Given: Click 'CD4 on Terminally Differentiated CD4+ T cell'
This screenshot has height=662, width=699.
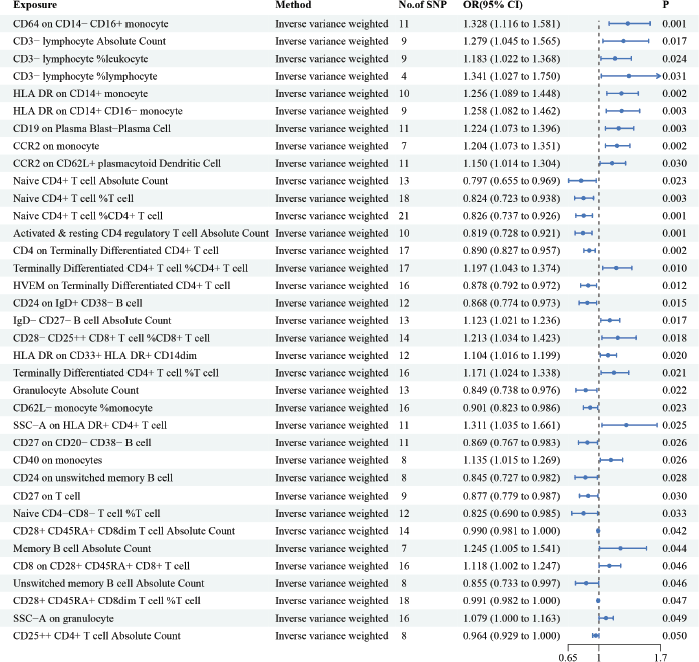Looking at the screenshot, I should tap(116, 251).
